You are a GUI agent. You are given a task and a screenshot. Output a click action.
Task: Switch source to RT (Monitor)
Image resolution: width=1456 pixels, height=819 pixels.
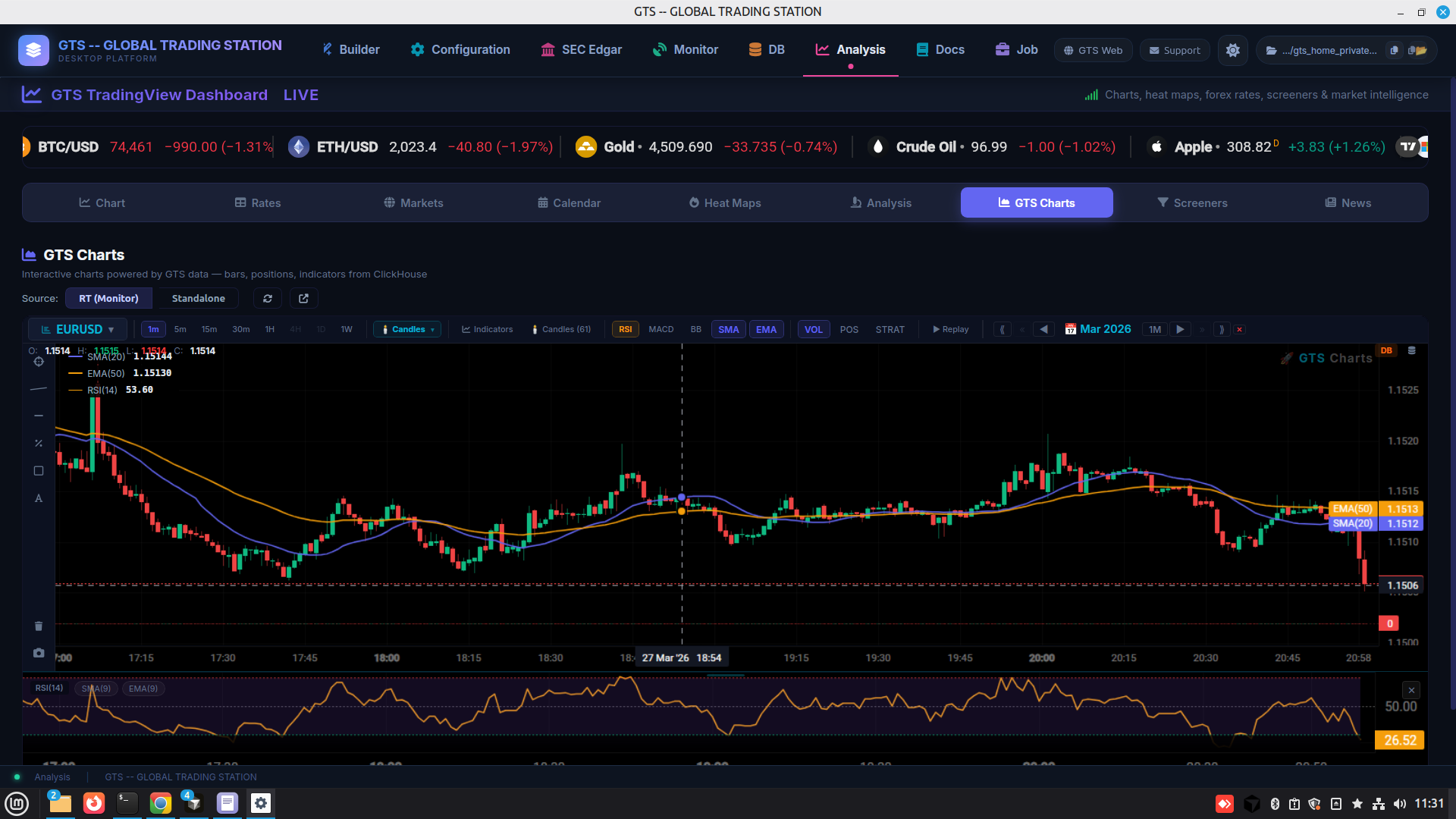[x=108, y=298]
